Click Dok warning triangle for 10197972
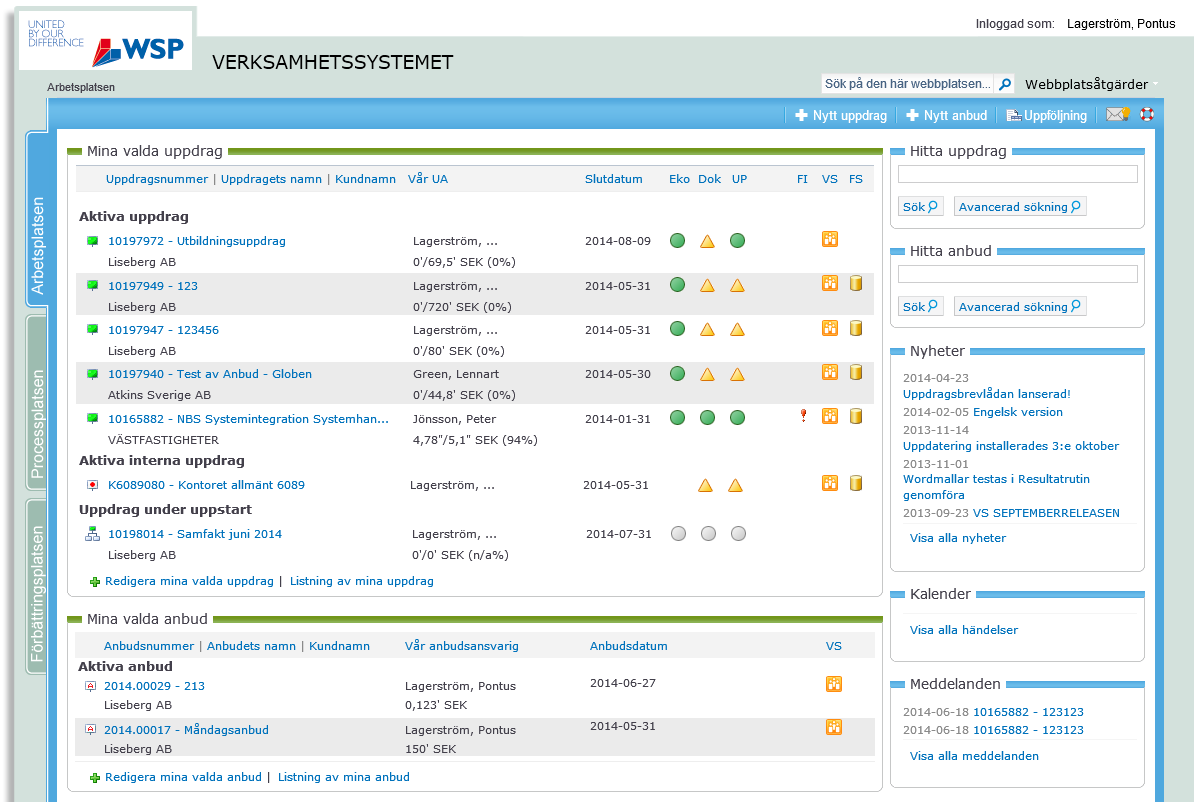 point(708,241)
